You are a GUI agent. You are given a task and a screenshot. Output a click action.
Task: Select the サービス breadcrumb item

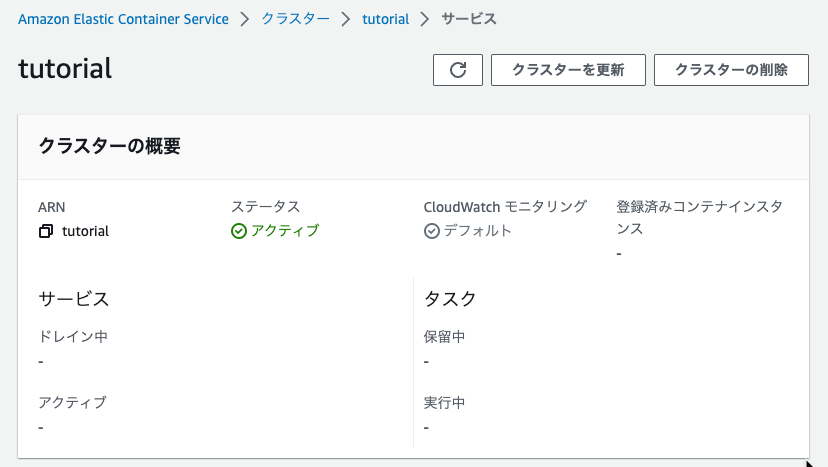pyautogui.click(x=469, y=19)
